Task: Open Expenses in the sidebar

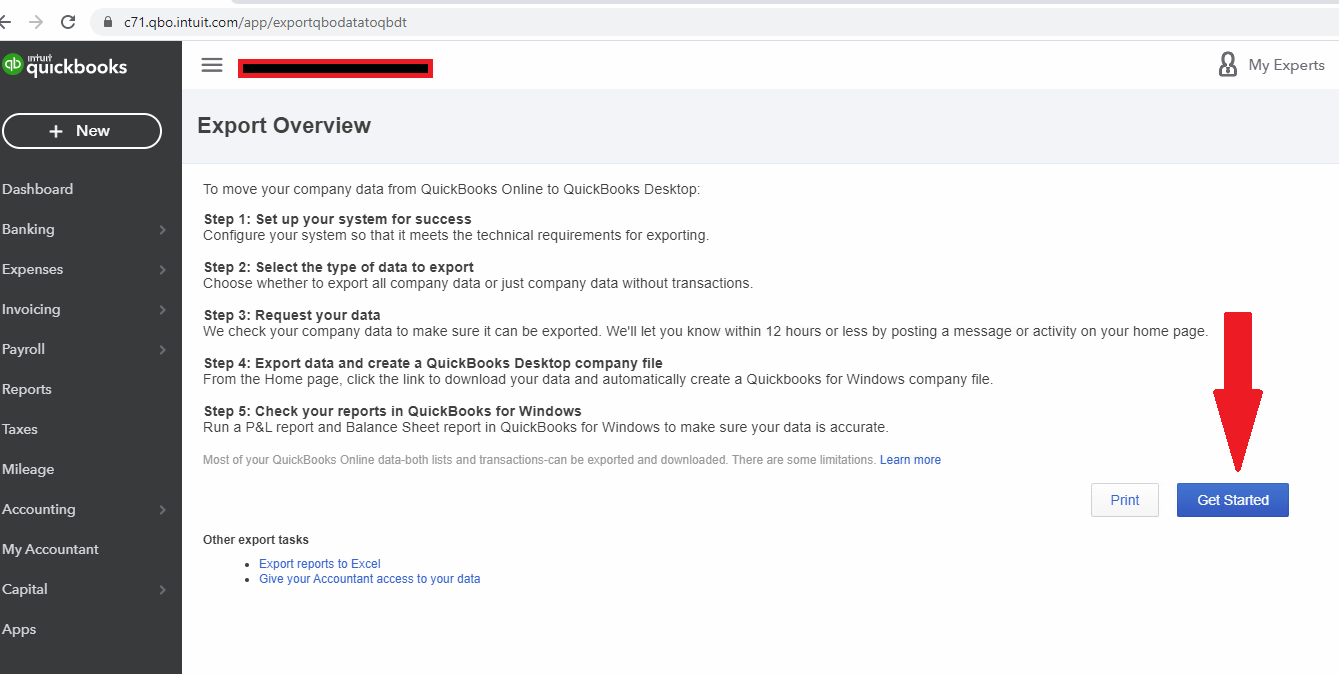Action: point(32,269)
